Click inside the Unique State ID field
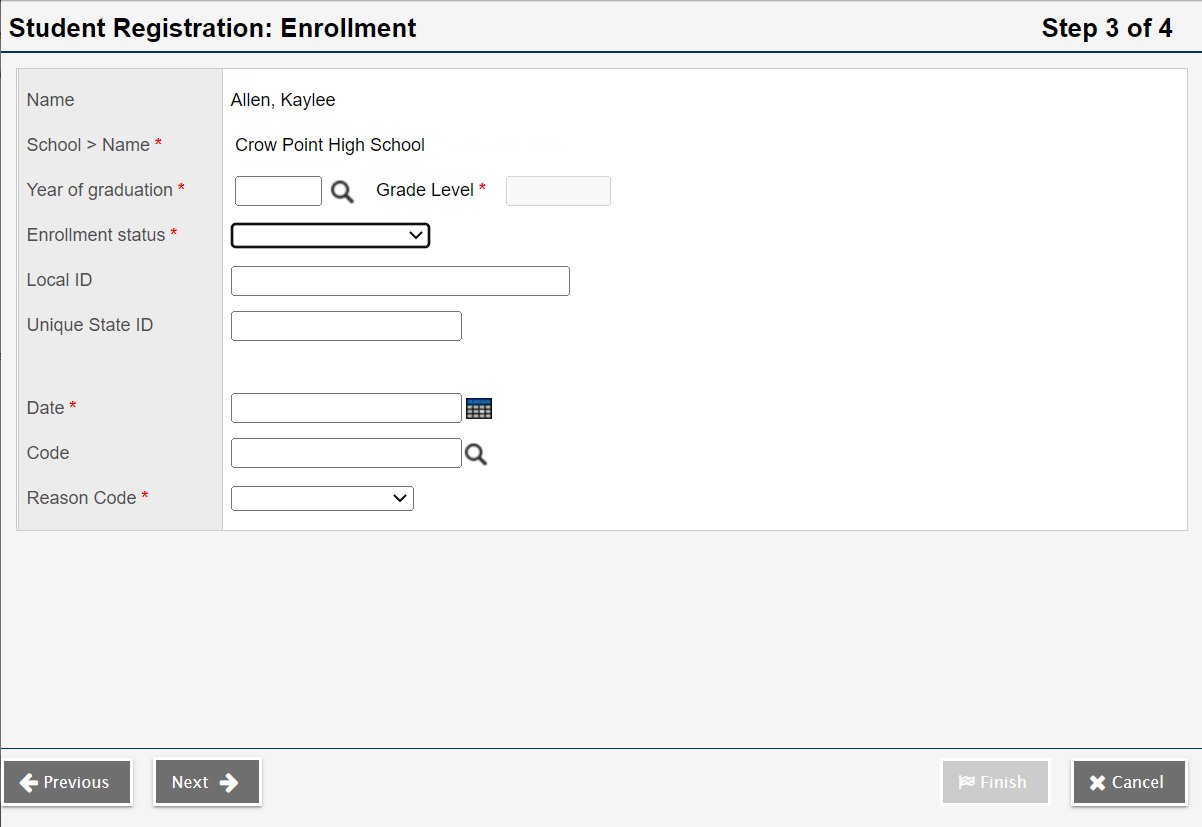This screenshot has height=827, width=1202. tap(346, 326)
